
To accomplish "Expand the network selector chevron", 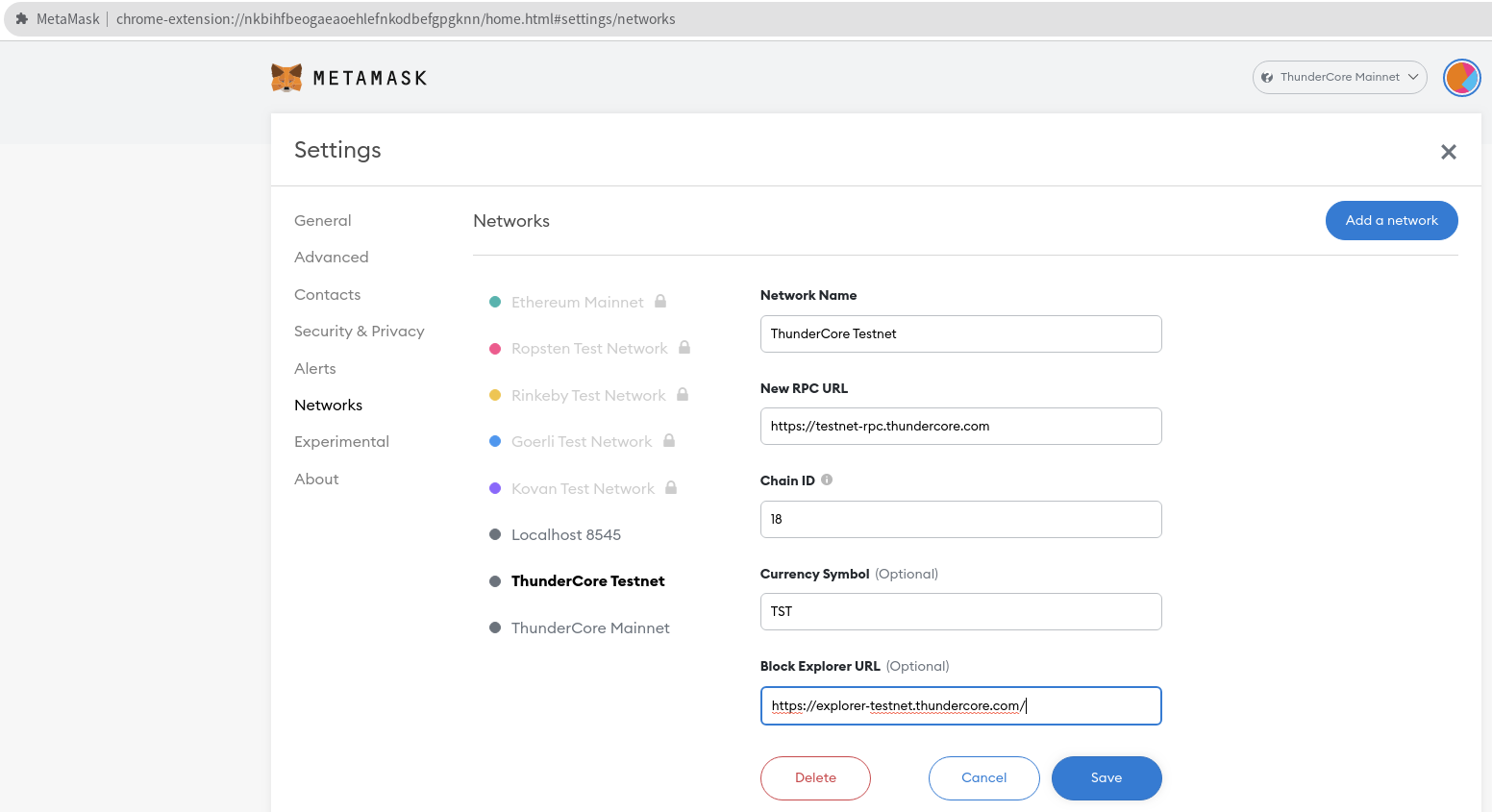I will click(x=1411, y=77).
